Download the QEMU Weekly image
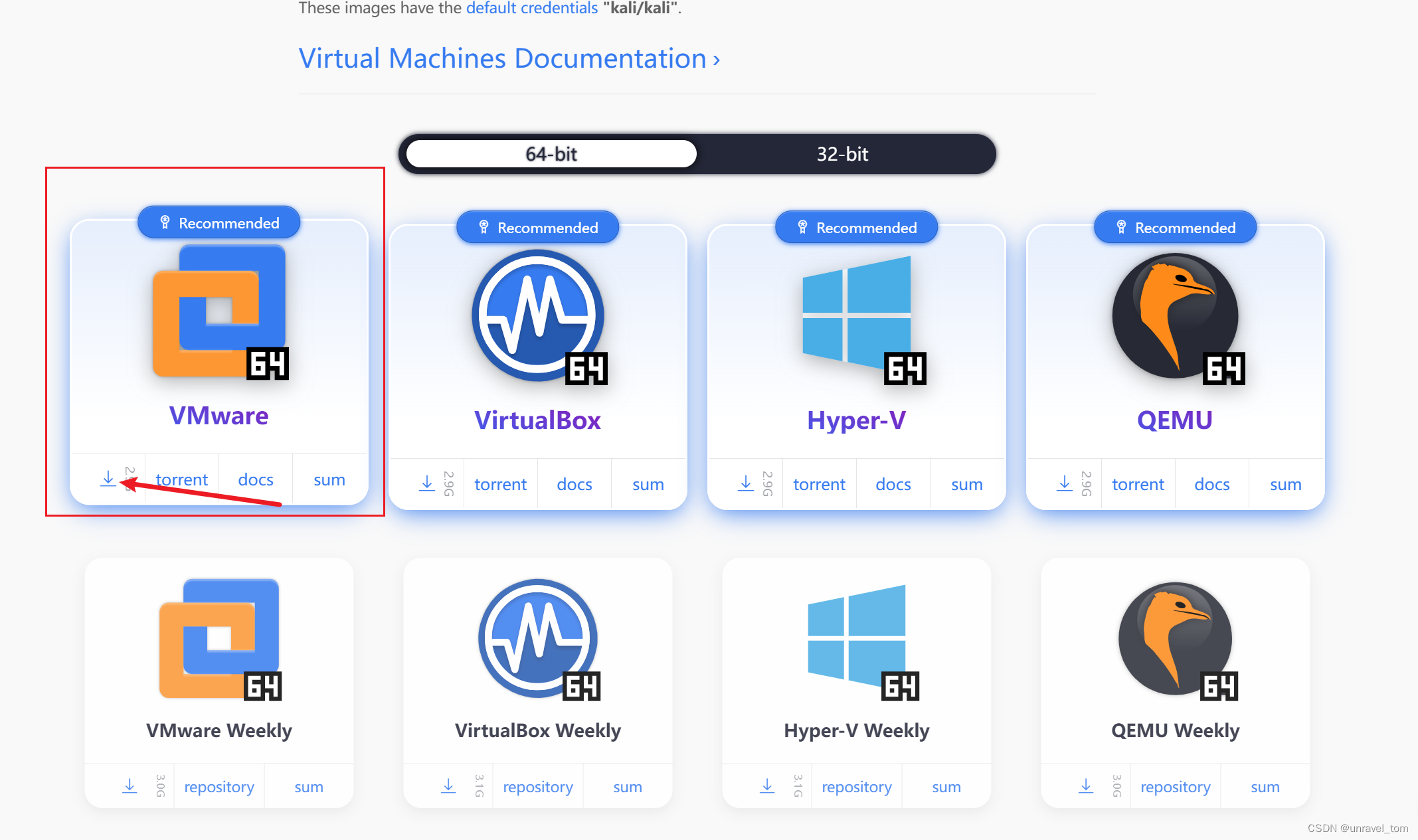The image size is (1418, 840). [1086, 786]
